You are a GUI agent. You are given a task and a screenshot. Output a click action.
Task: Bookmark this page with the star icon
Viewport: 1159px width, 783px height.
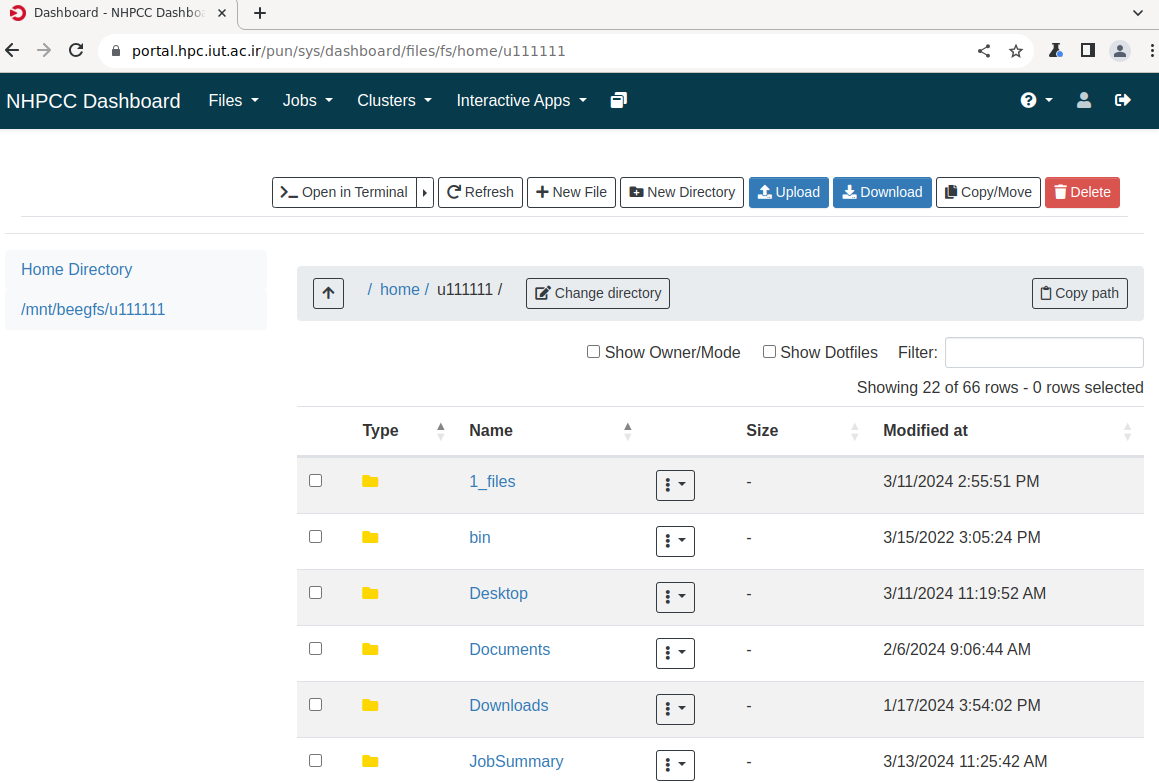(1016, 51)
